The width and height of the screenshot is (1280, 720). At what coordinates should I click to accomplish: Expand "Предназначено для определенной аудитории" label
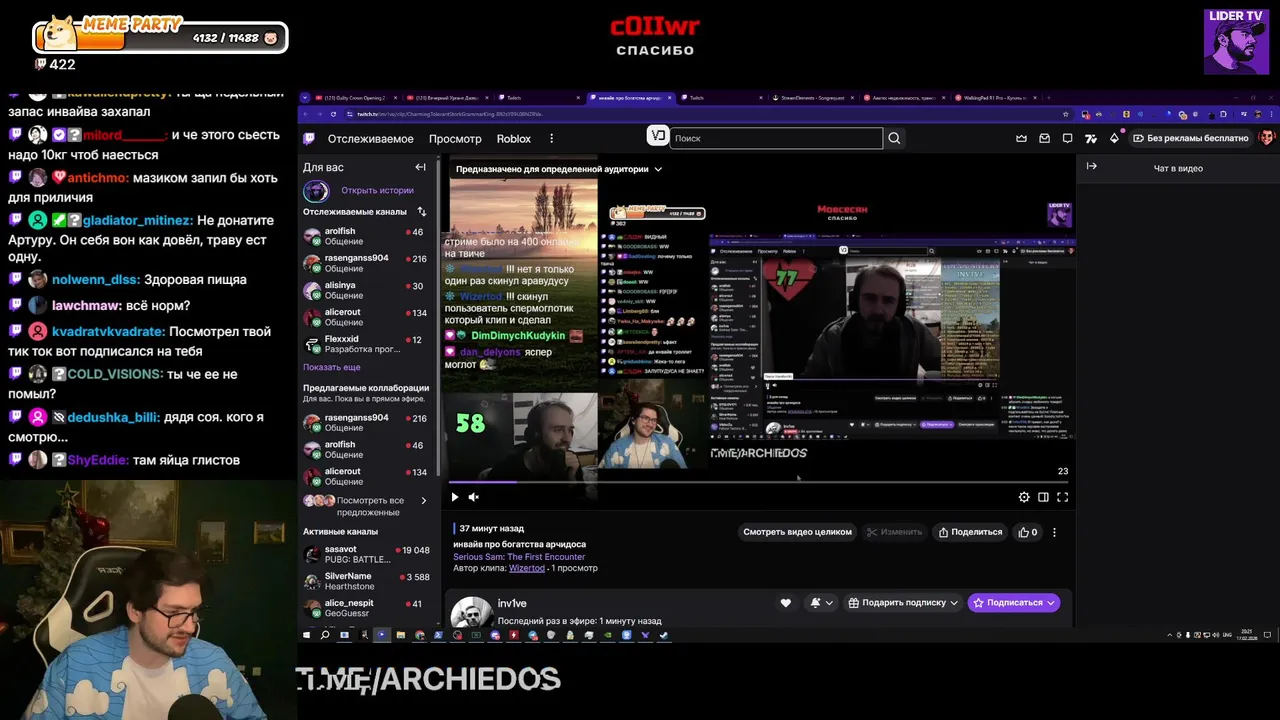[x=558, y=169]
